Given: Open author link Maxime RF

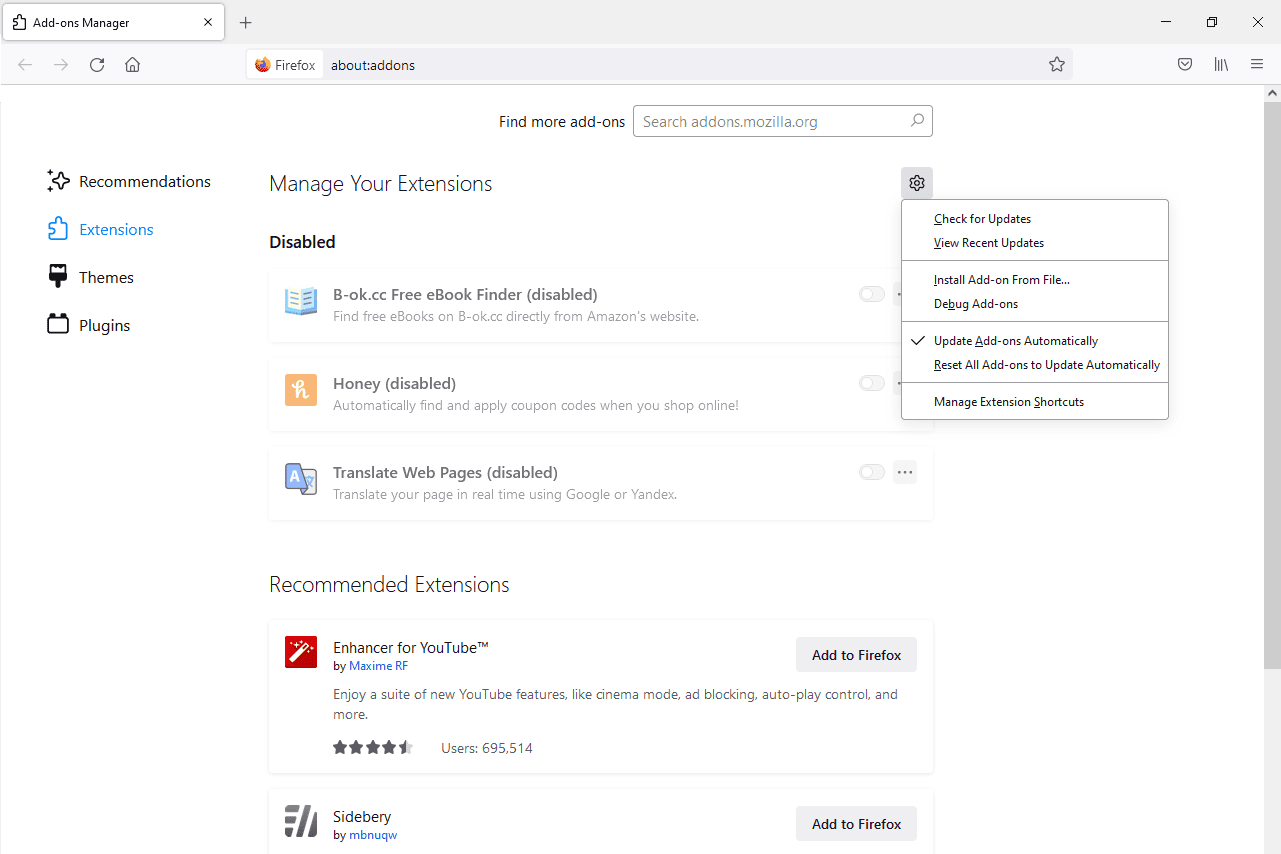Looking at the screenshot, I should click(x=378, y=666).
